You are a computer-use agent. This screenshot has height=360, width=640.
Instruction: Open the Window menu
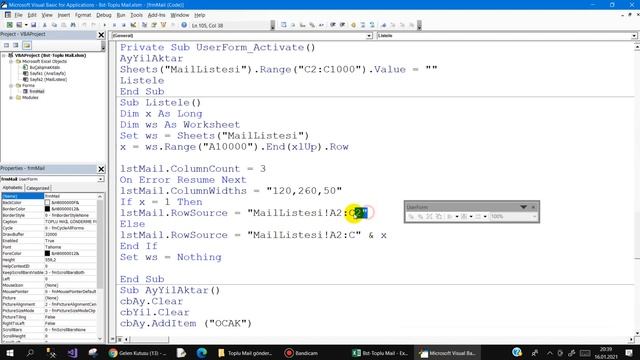tap(180, 15)
